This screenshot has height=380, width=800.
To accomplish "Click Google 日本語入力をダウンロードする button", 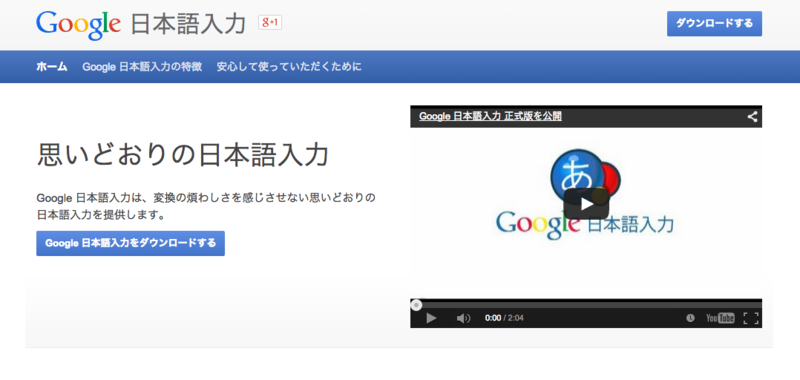I will (x=130, y=243).
